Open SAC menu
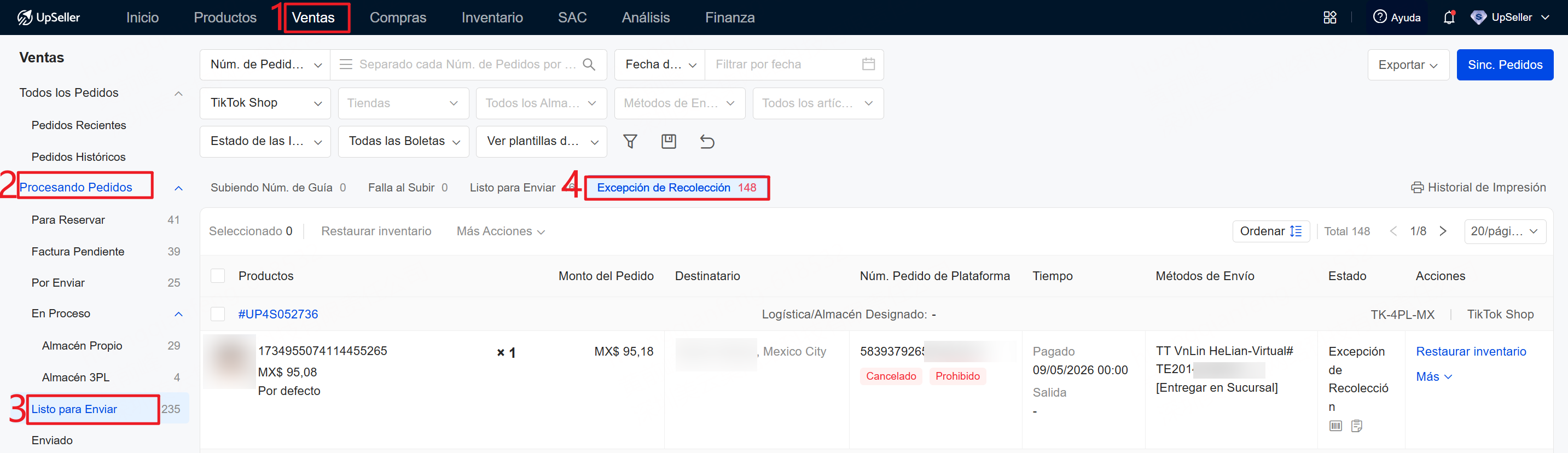Screen dimensions: 1568x453 tap(572, 17)
